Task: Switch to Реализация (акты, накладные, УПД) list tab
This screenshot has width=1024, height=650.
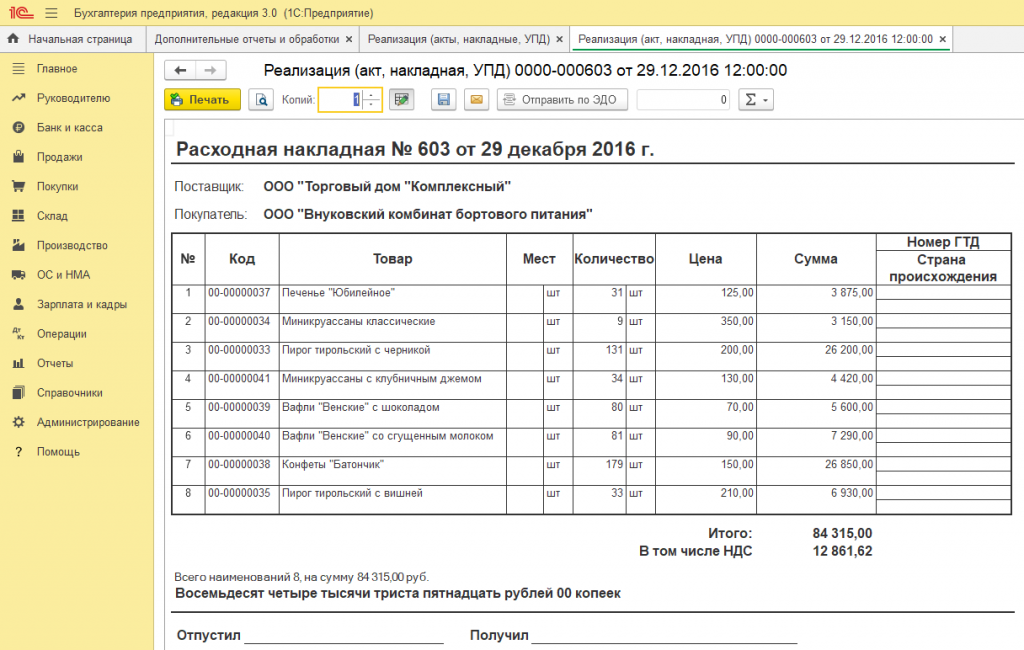Action: point(458,39)
